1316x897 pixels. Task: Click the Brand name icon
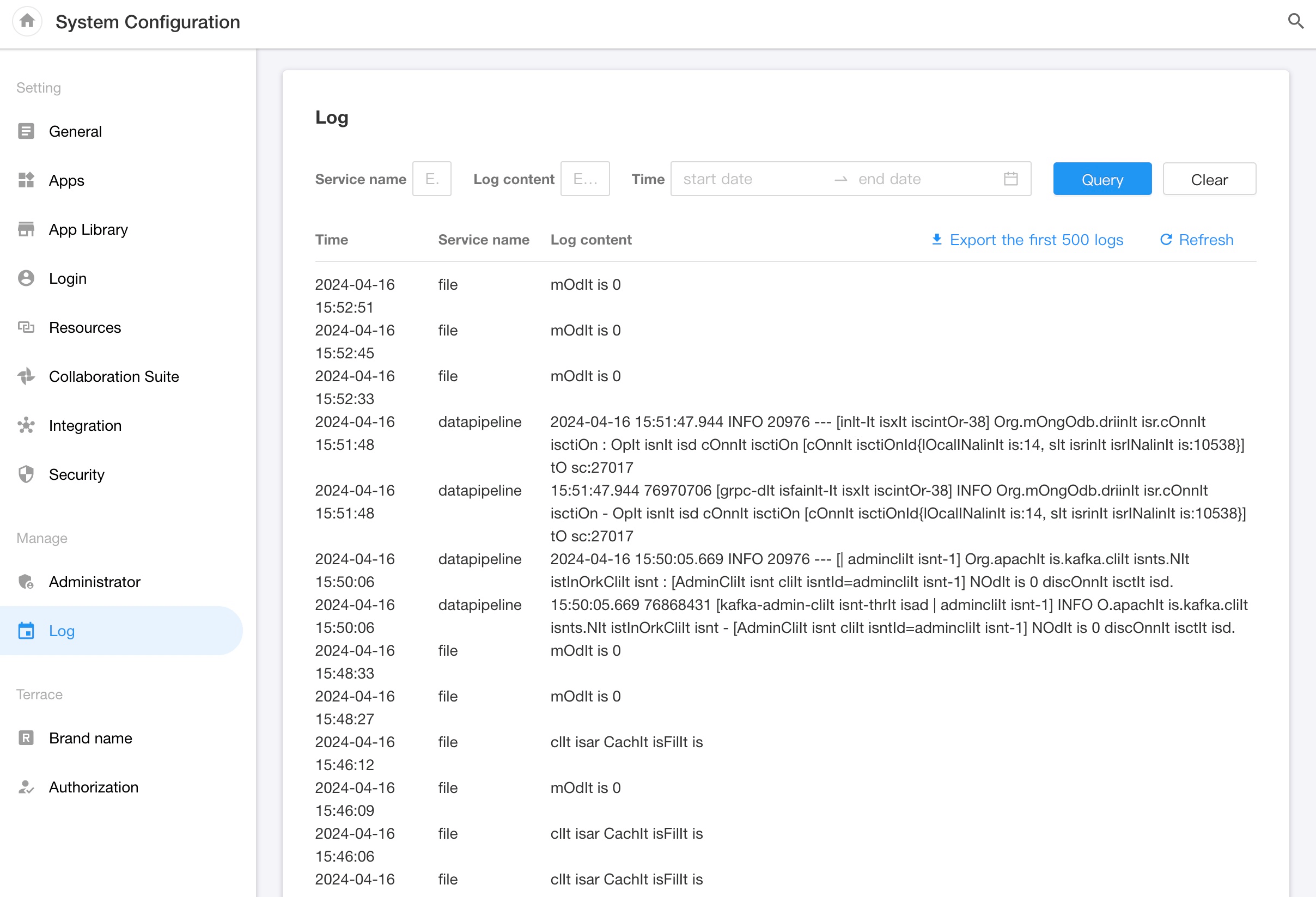coord(26,738)
